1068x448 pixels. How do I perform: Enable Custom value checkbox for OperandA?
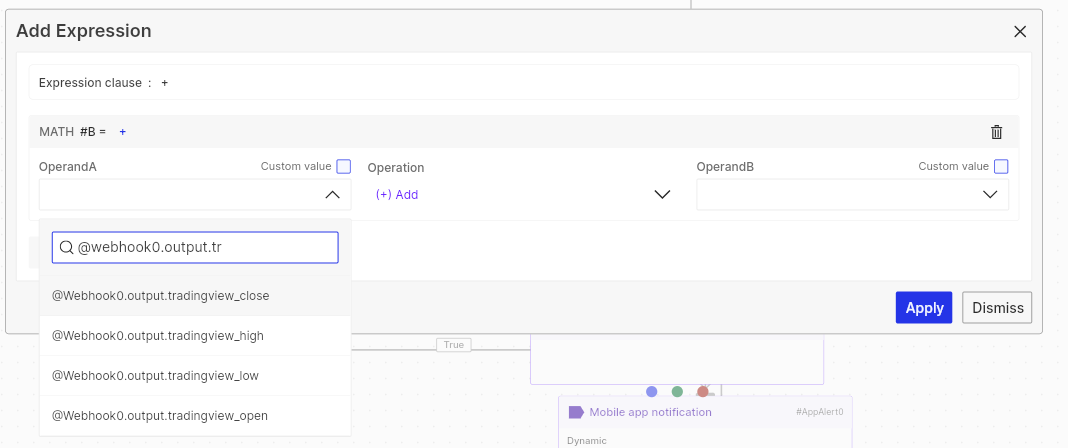(x=344, y=167)
